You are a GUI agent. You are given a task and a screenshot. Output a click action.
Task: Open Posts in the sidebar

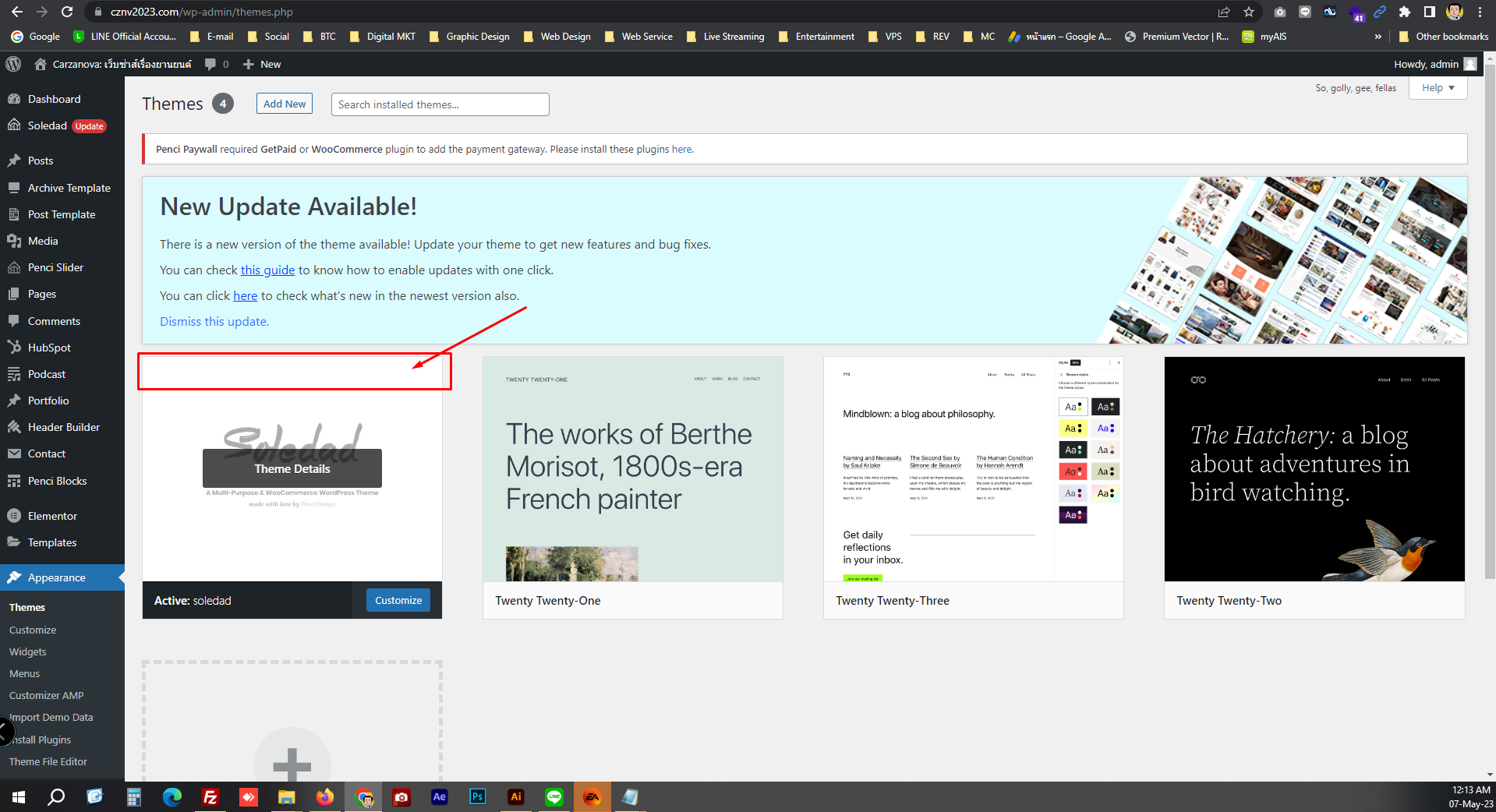click(x=41, y=161)
